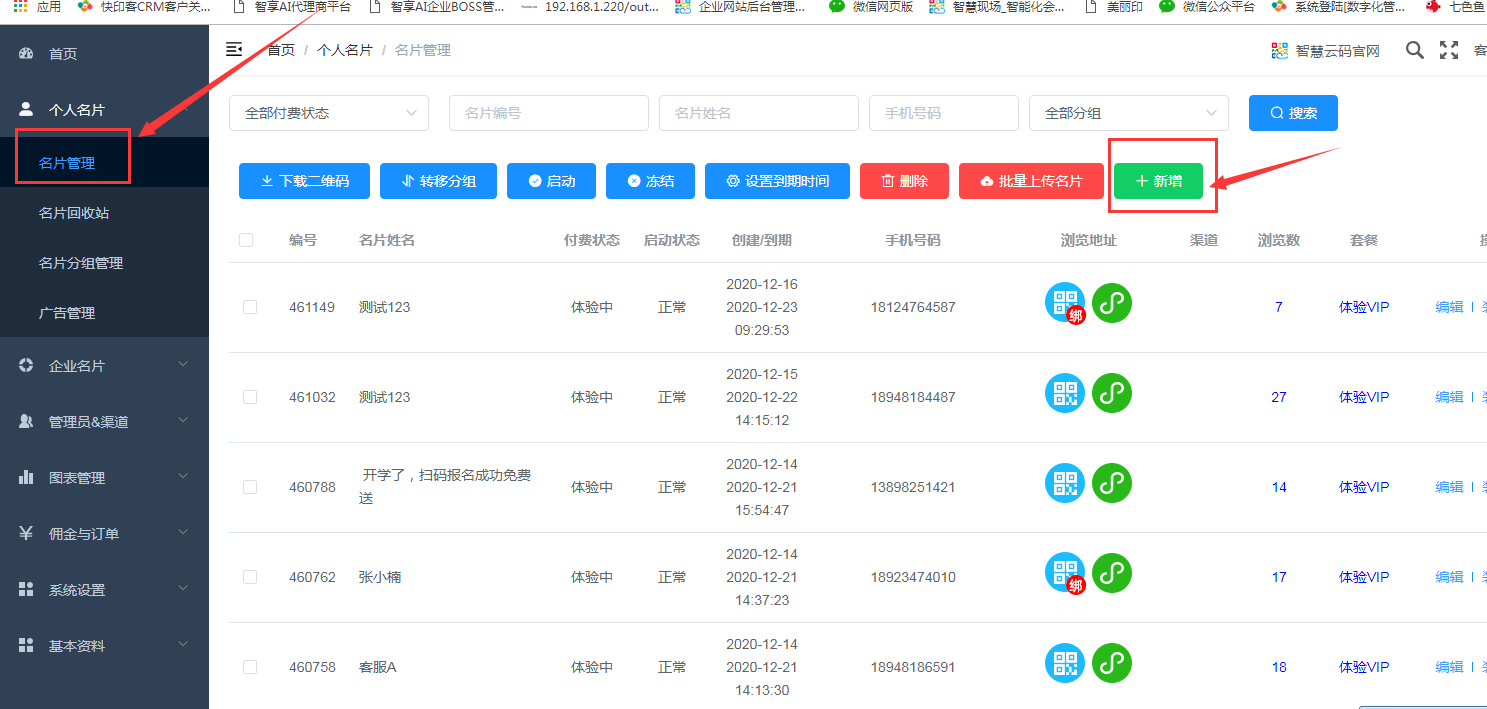Click the 名片姓名 search input field

758,113
